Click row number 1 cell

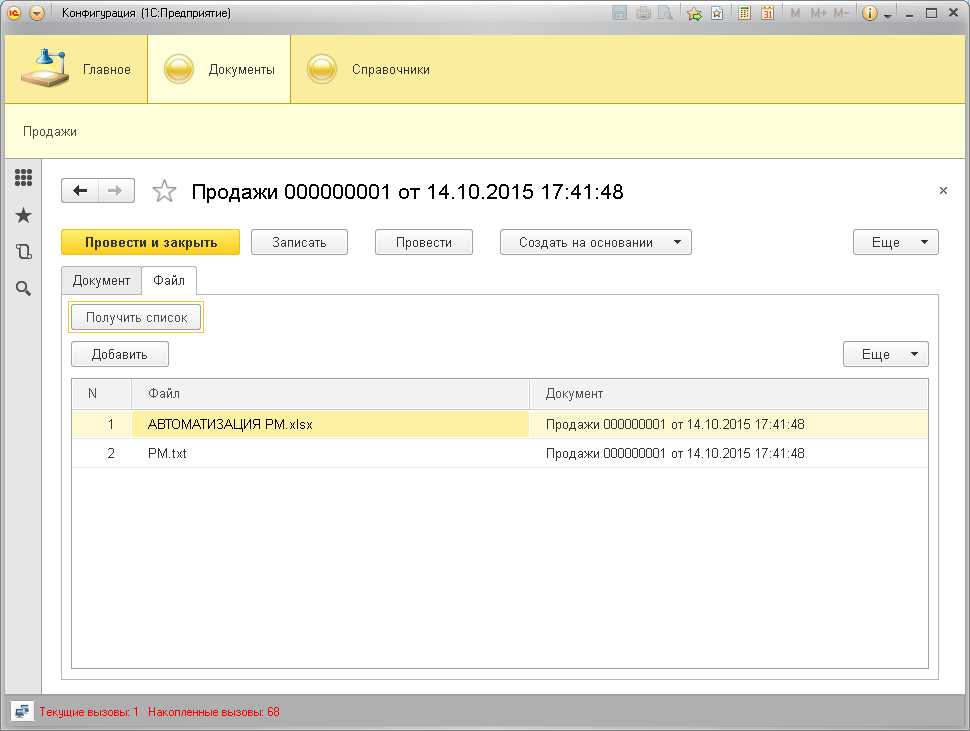pyautogui.click(x=101, y=424)
